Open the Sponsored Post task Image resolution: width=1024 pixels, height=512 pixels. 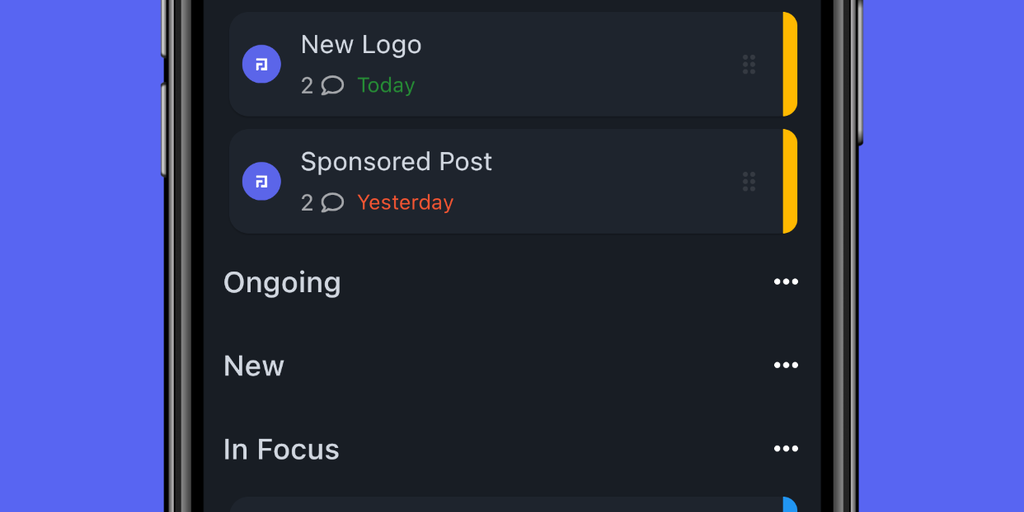point(396,162)
